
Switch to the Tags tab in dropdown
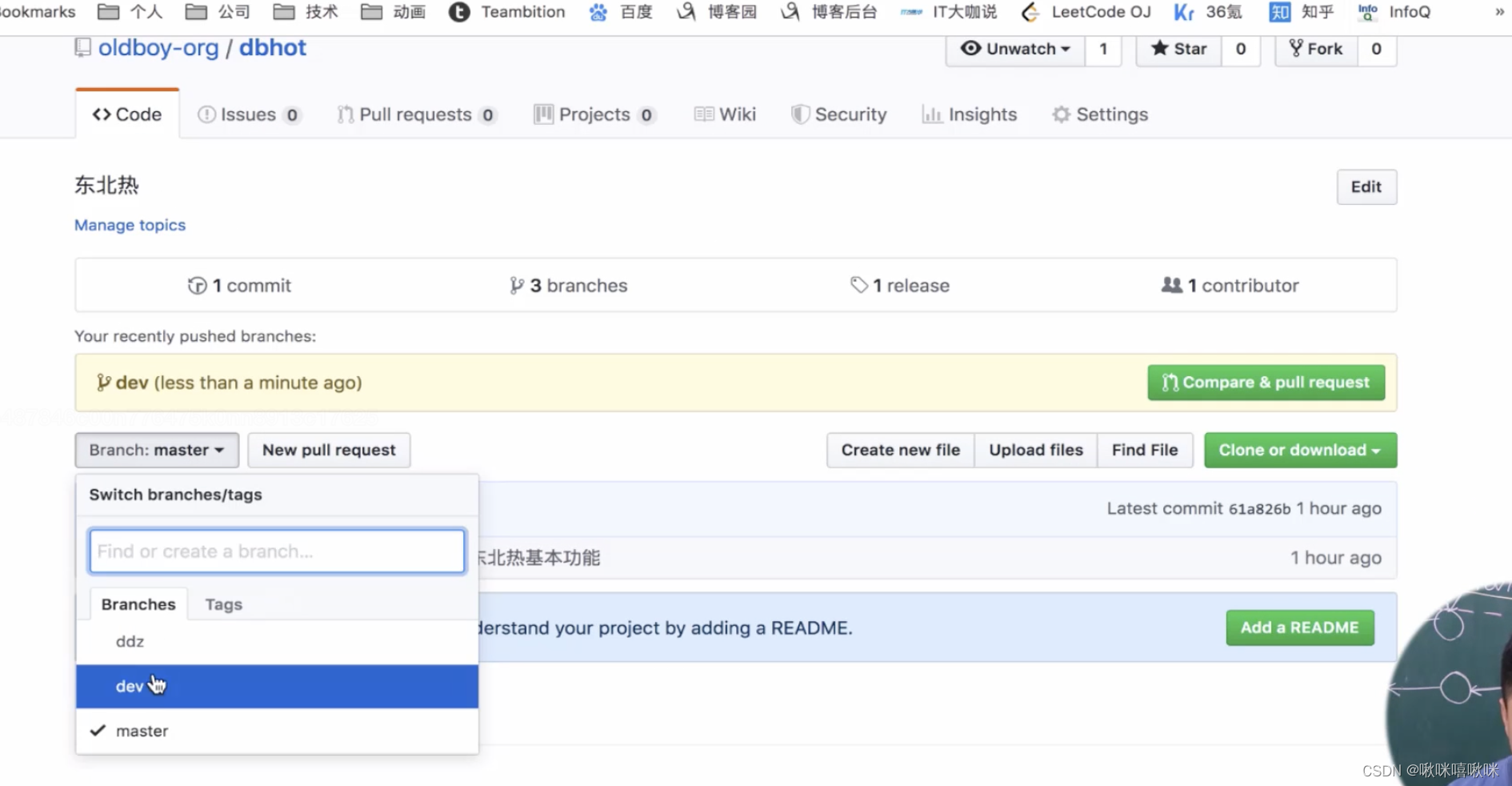coord(223,604)
